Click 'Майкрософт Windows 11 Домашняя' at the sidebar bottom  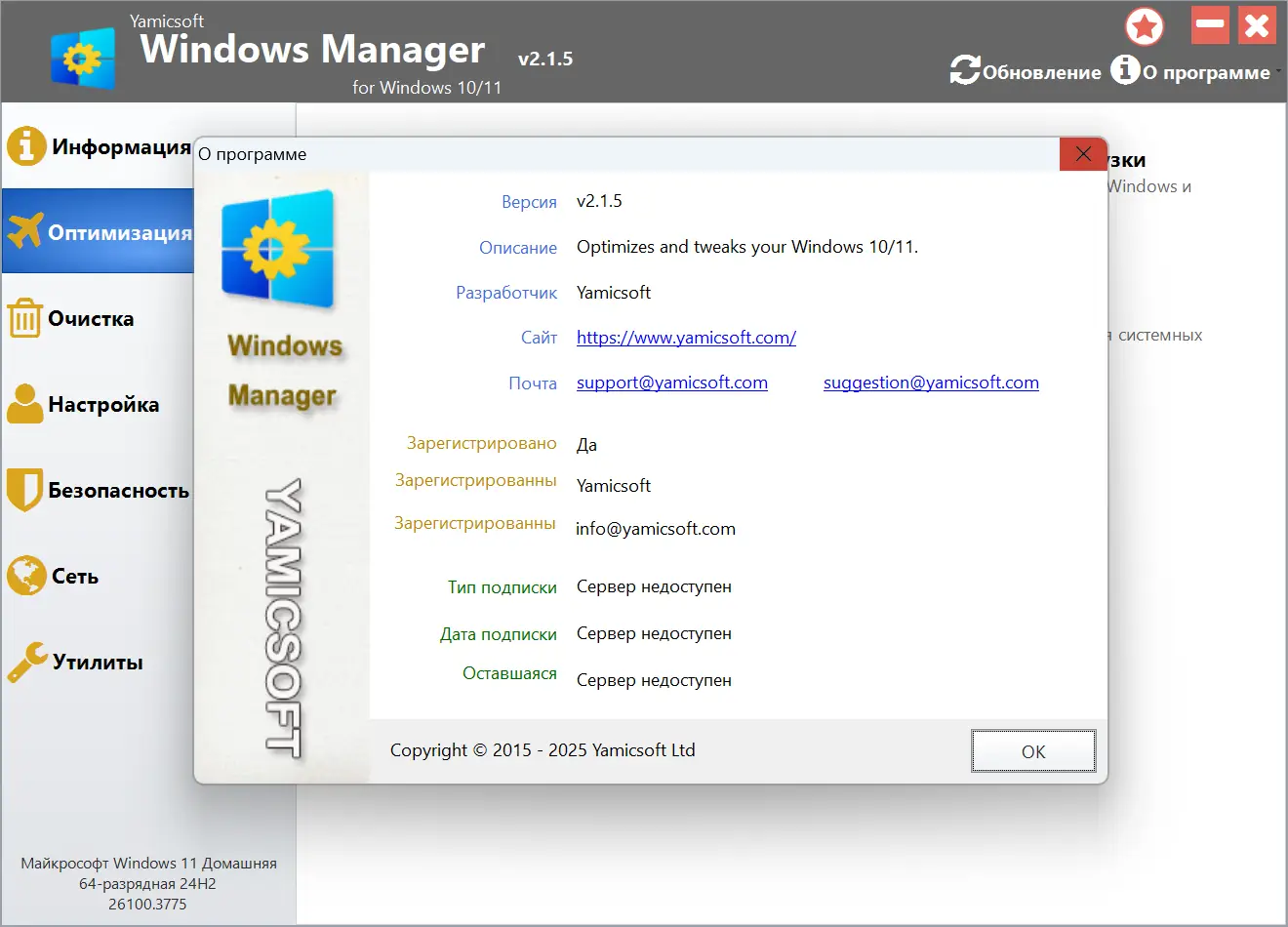click(x=148, y=864)
